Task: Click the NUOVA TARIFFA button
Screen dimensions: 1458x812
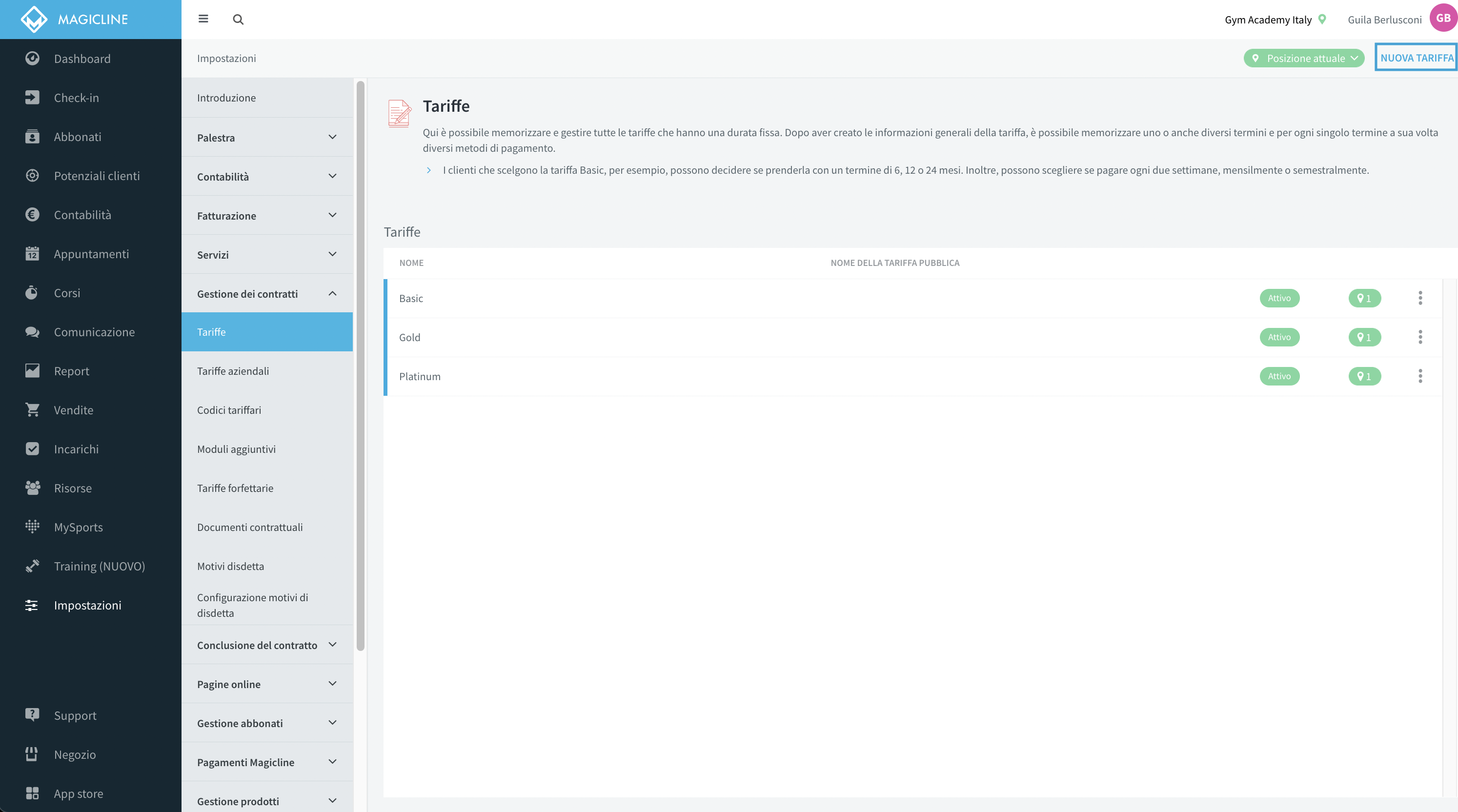Action: (x=1416, y=58)
